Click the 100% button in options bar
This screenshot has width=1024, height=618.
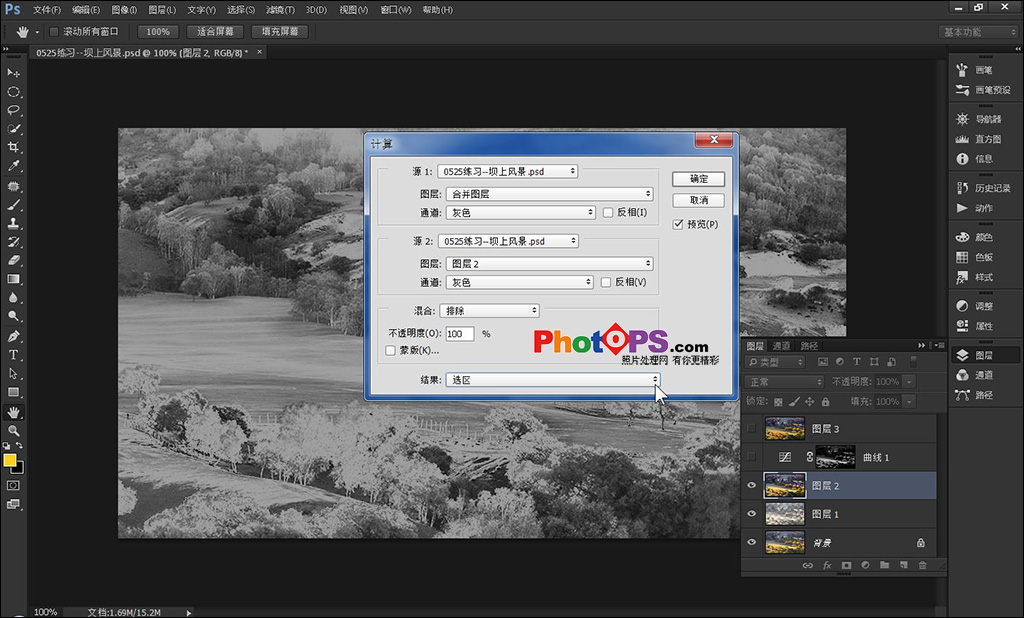tap(158, 31)
